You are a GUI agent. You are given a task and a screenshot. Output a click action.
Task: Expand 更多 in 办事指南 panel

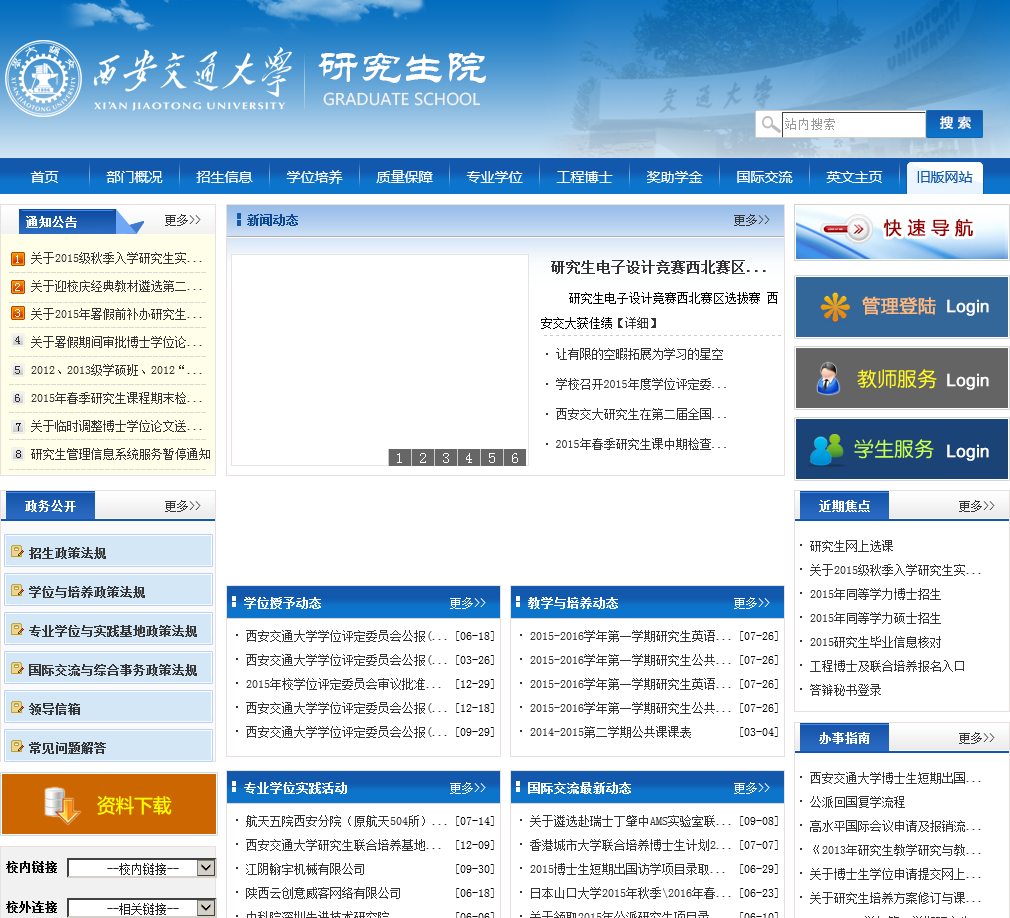coord(976,738)
